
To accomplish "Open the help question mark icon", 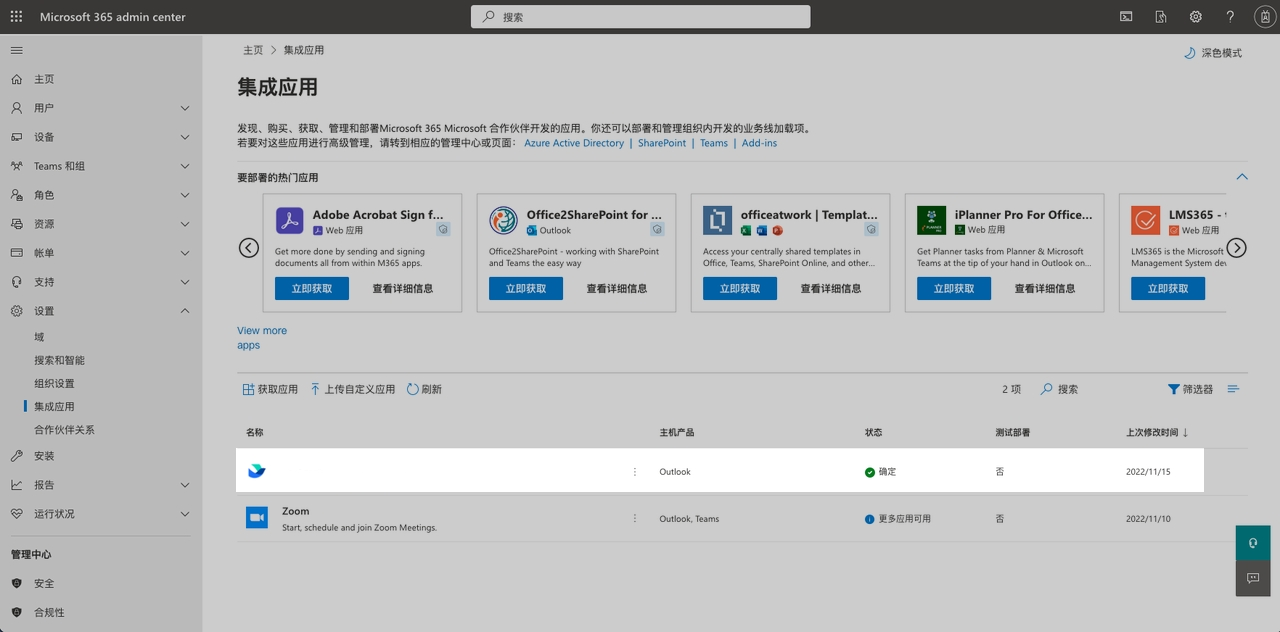I will point(1230,17).
